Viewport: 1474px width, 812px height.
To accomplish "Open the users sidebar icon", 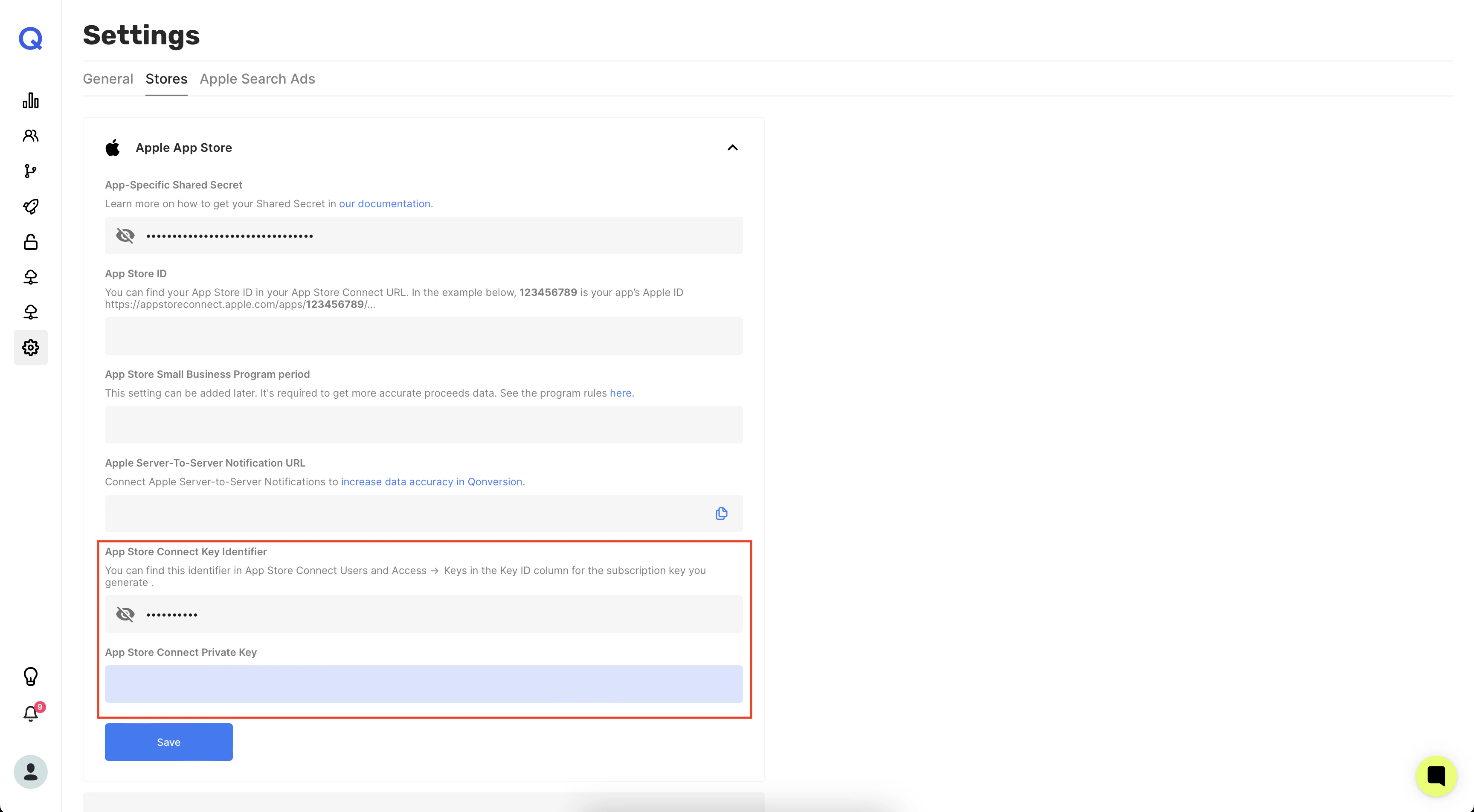I will point(30,136).
